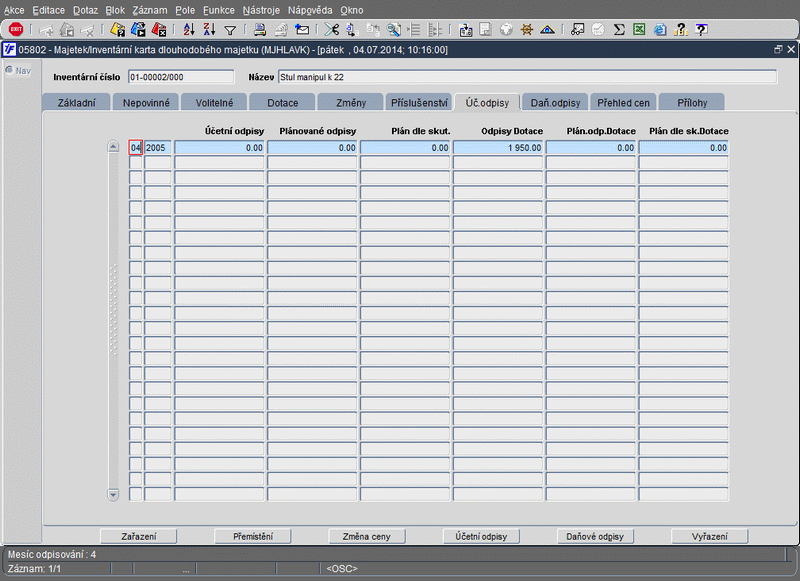
Task: Open the Nápověda menu
Action: pos(310,10)
